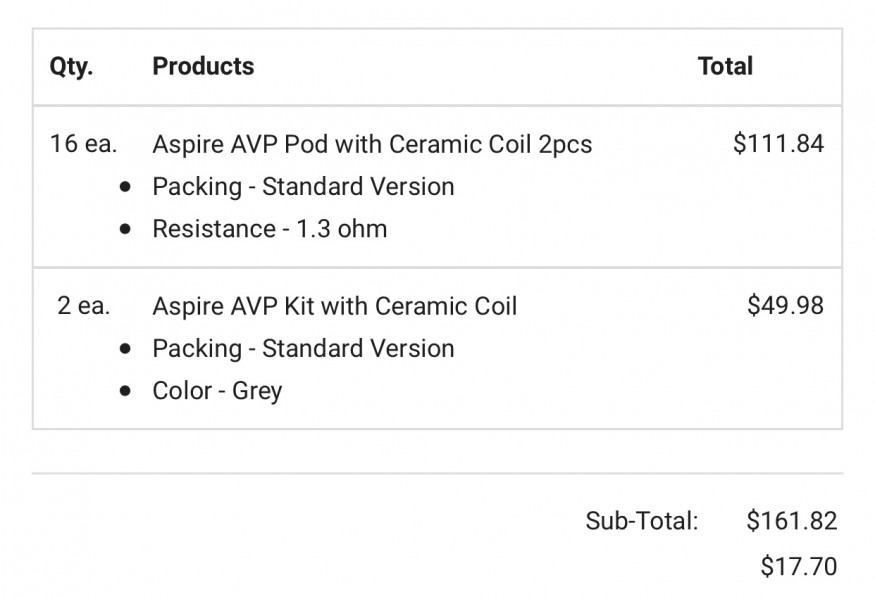The image size is (875, 597).
Task: Click the $17.70 amount
Action: pos(799,566)
